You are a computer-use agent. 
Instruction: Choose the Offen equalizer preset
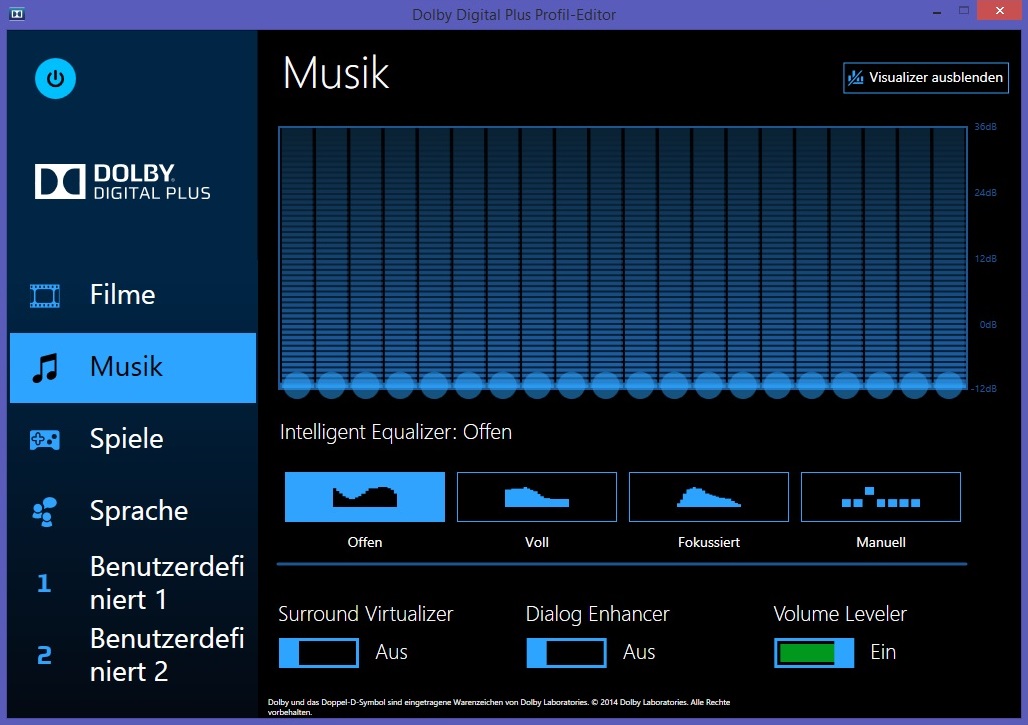(x=365, y=497)
